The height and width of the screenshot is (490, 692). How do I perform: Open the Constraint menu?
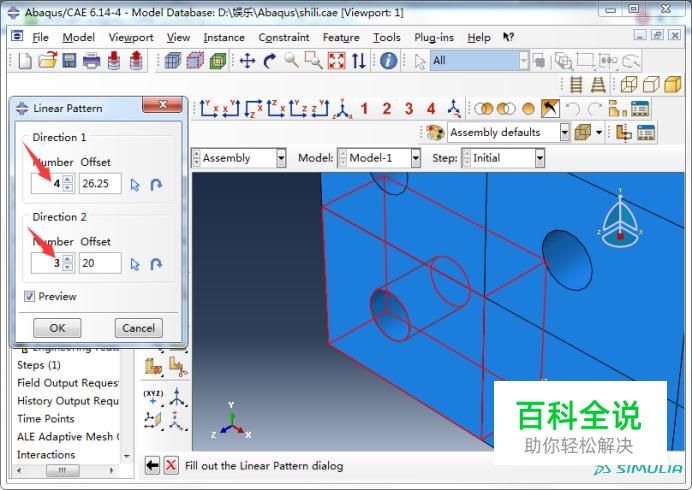[284, 38]
